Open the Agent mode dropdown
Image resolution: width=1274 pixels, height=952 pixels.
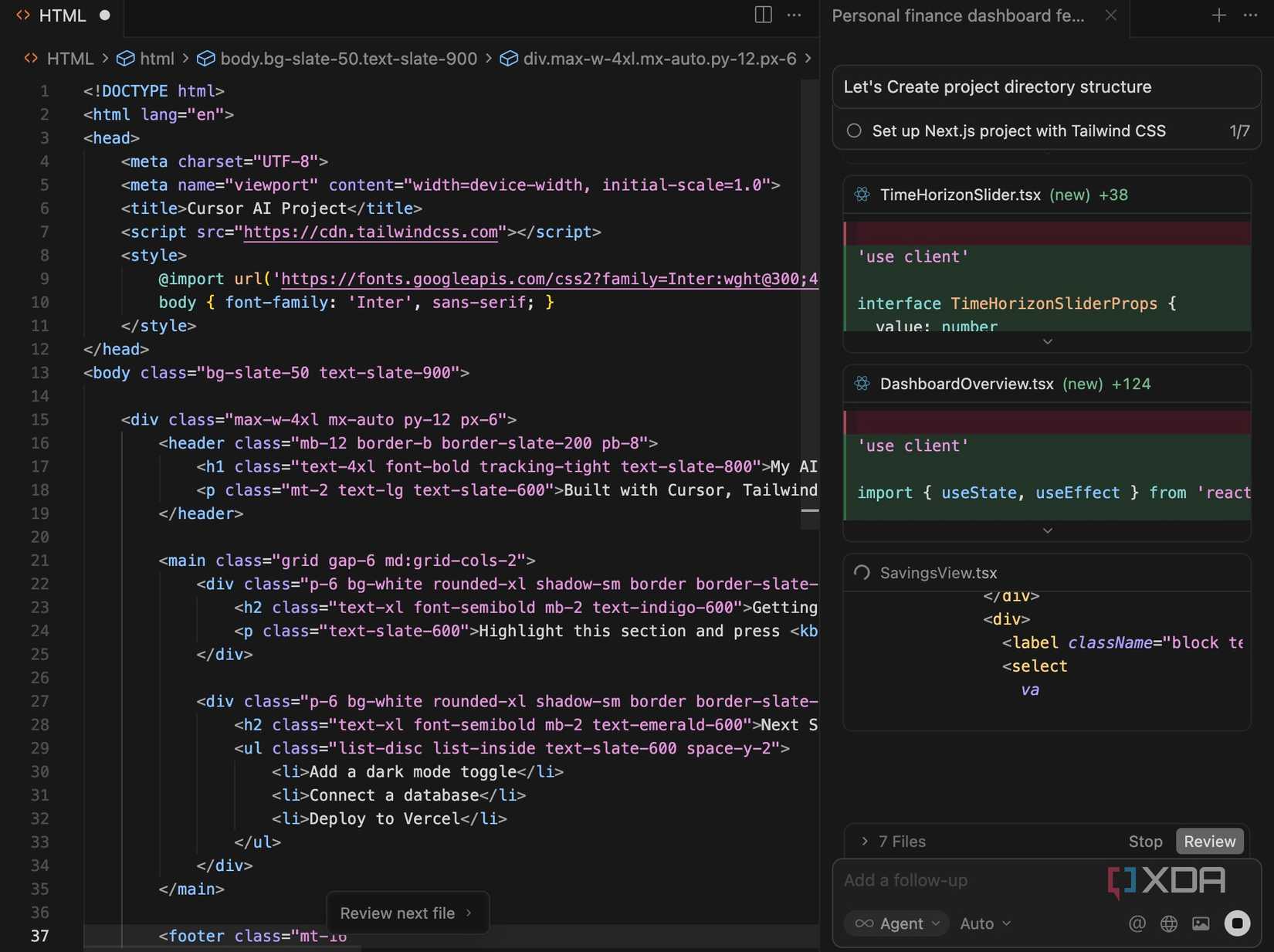[x=896, y=923]
